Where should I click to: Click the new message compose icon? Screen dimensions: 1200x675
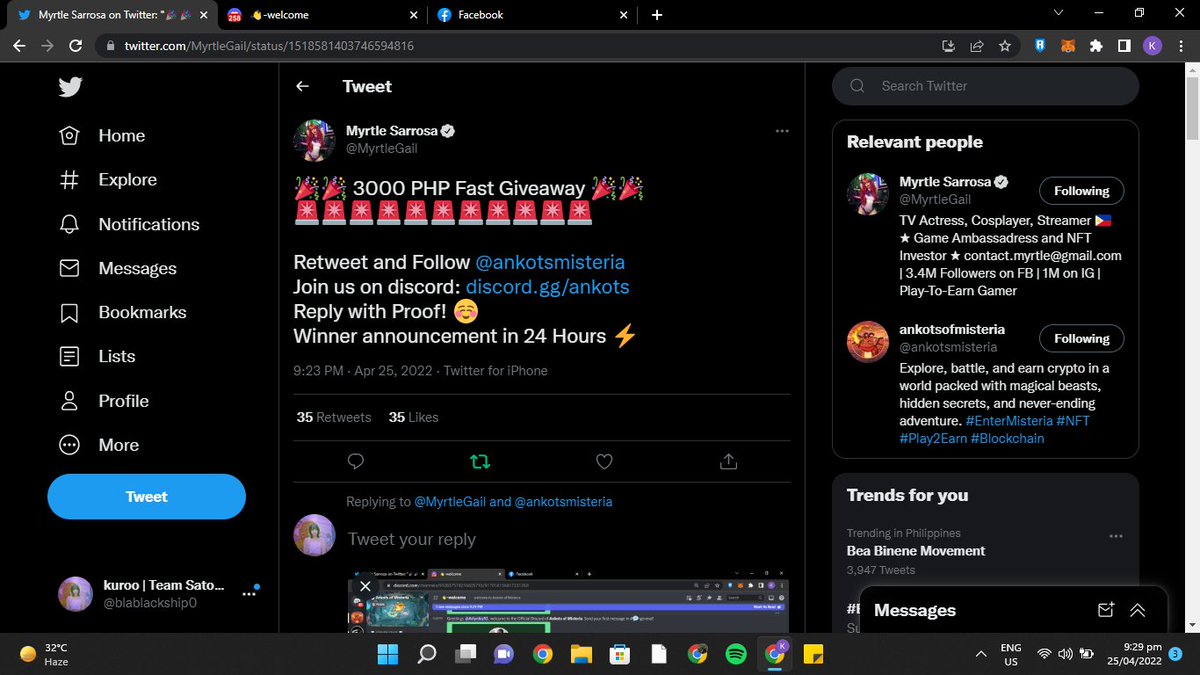[x=1105, y=610]
